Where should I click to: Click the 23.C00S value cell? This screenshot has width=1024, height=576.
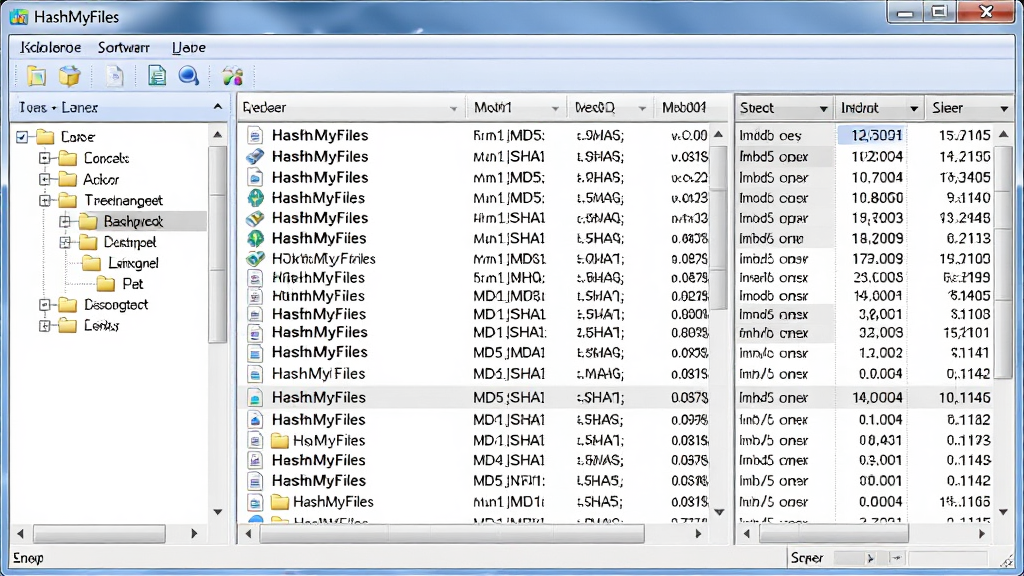tap(878, 278)
